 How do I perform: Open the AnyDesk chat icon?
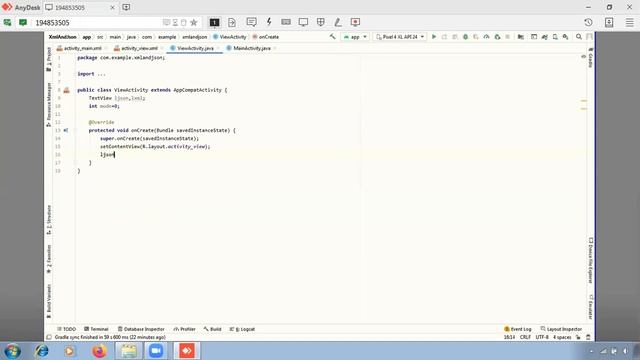point(251,22)
